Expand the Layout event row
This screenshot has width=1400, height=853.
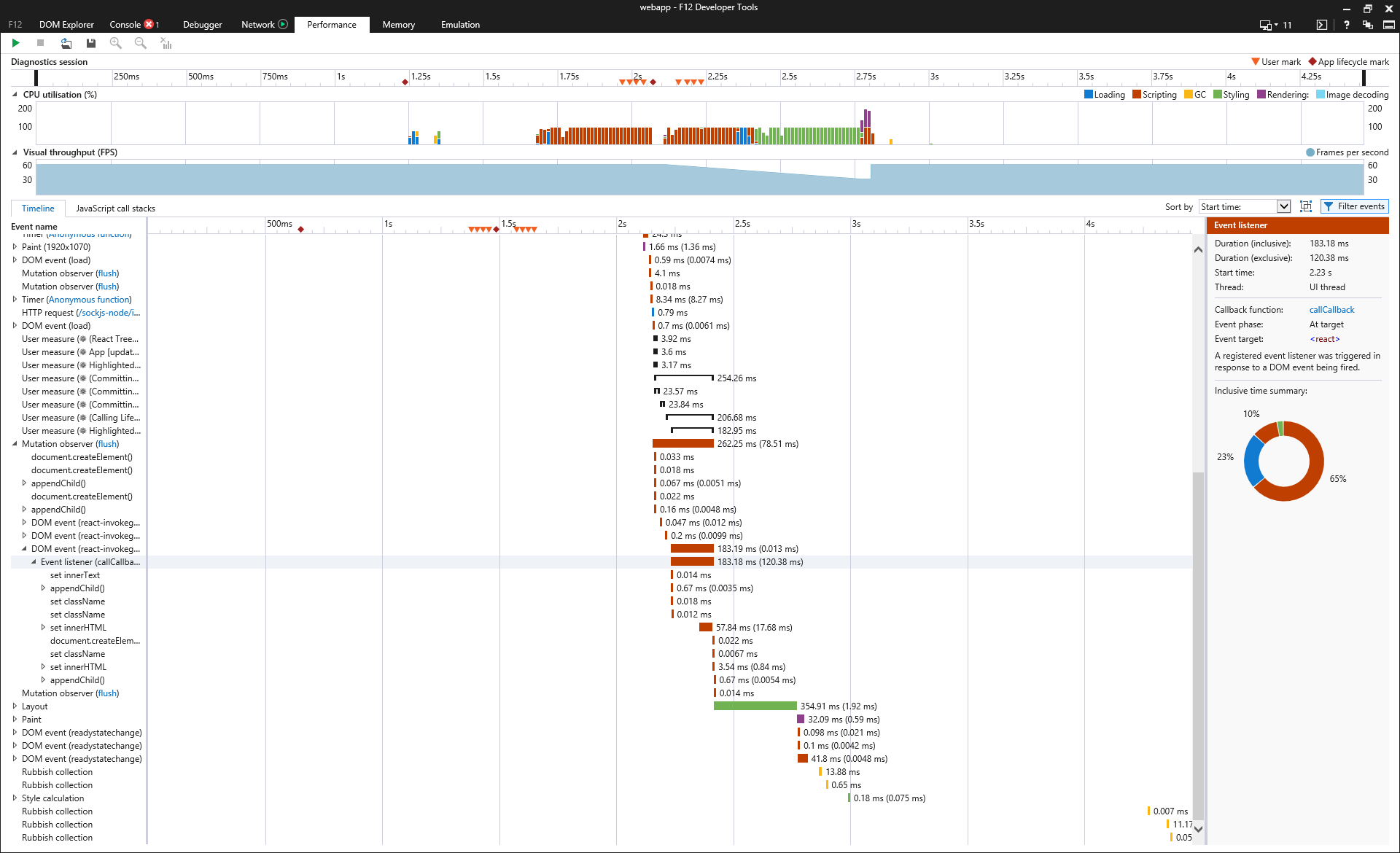(x=15, y=706)
